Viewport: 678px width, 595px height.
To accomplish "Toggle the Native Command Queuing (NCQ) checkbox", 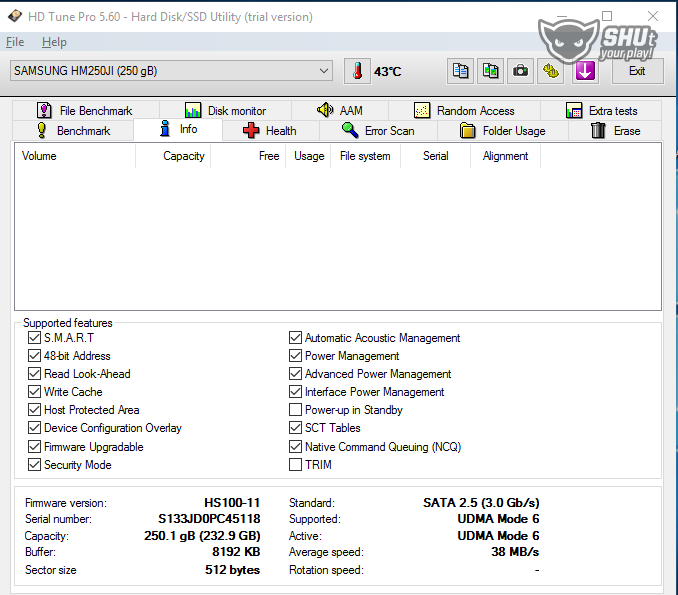I will point(295,447).
